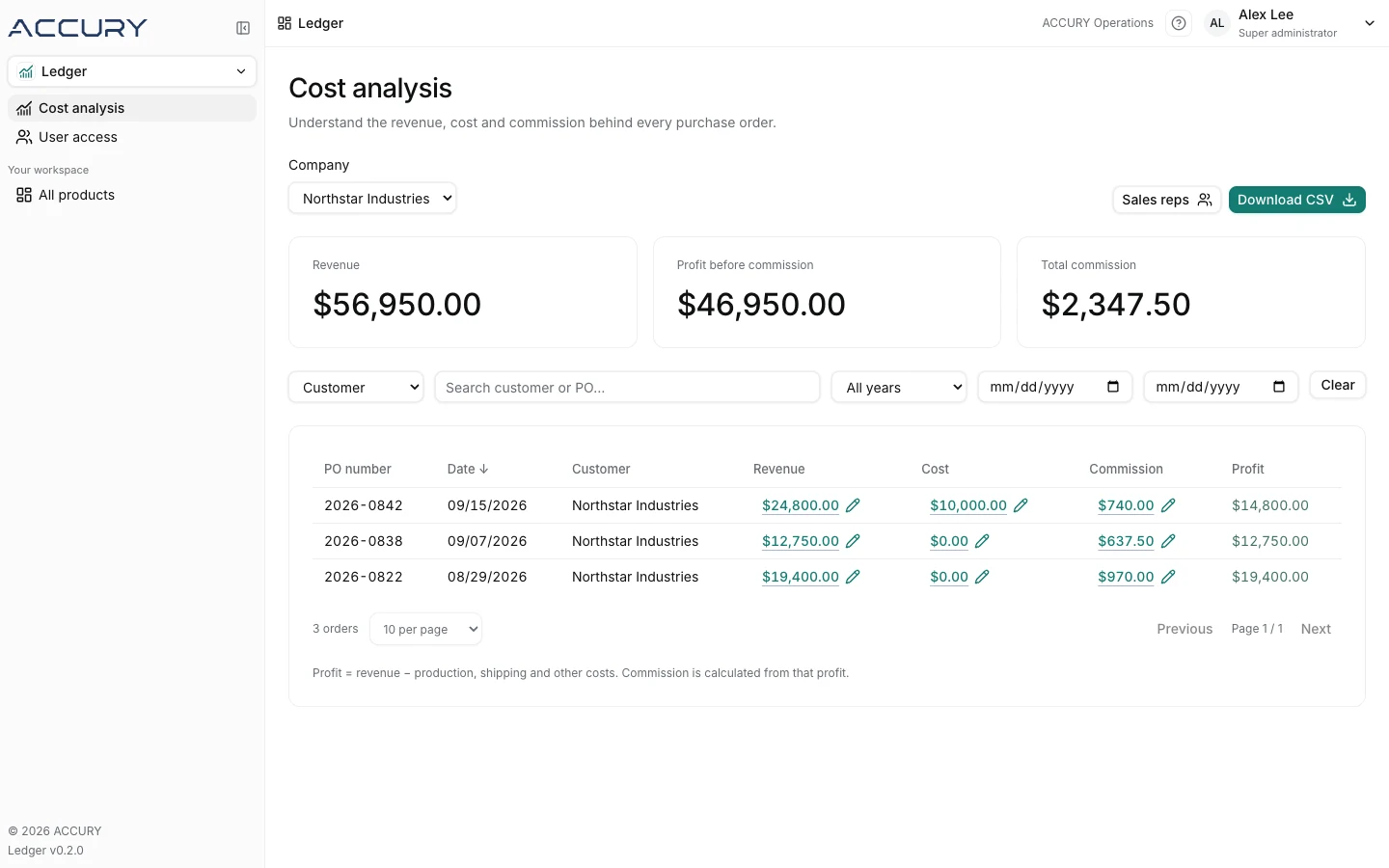This screenshot has width=1389, height=868.
Task: Open the Ledger product switcher dropdown
Action: (132, 71)
